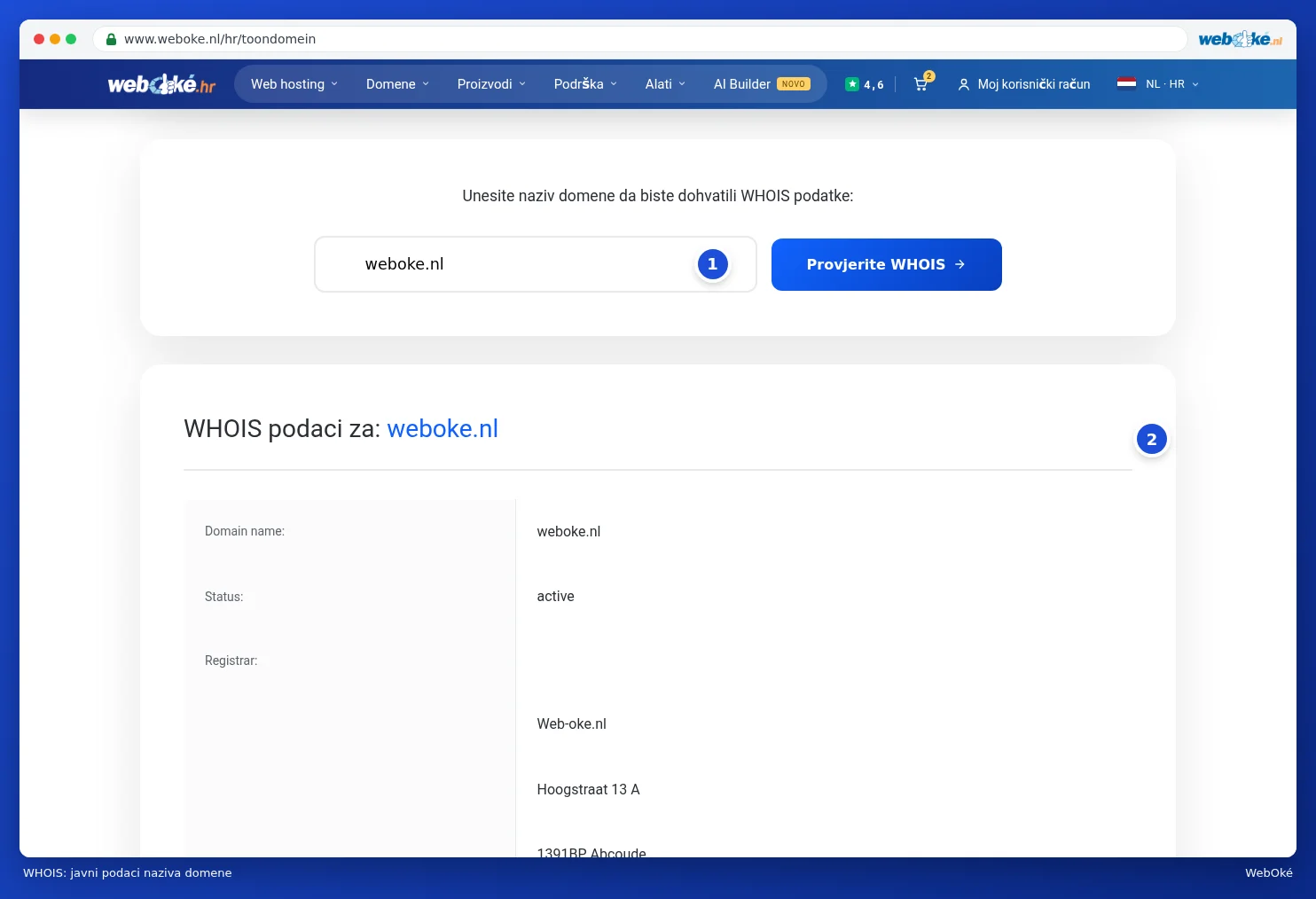Click the green macOS maximize window button
The width and height of the screenshot is (1316, 899).
click(71, 39)
